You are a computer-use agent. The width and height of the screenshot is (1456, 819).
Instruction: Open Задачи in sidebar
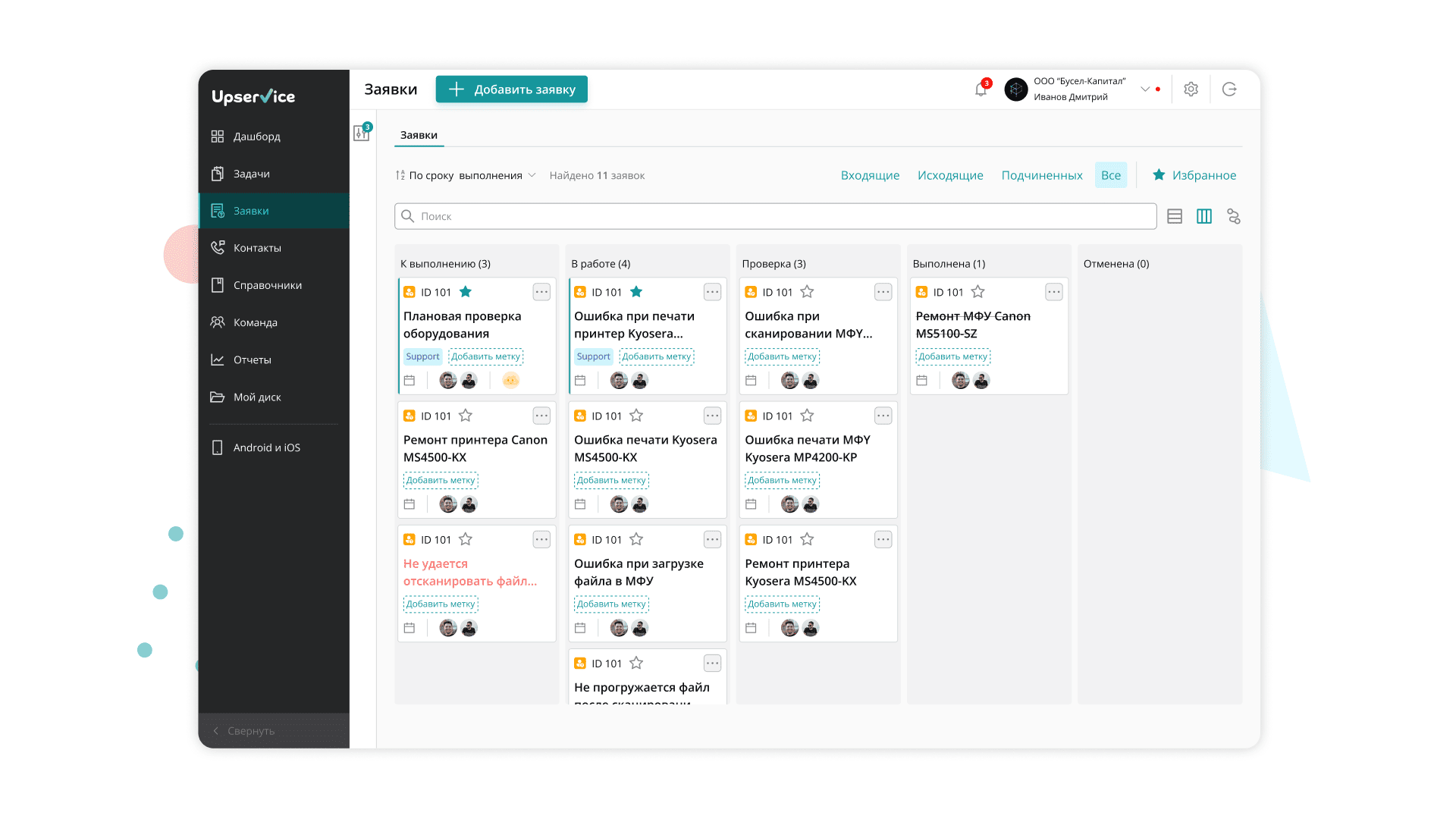[x=274, y=174]
